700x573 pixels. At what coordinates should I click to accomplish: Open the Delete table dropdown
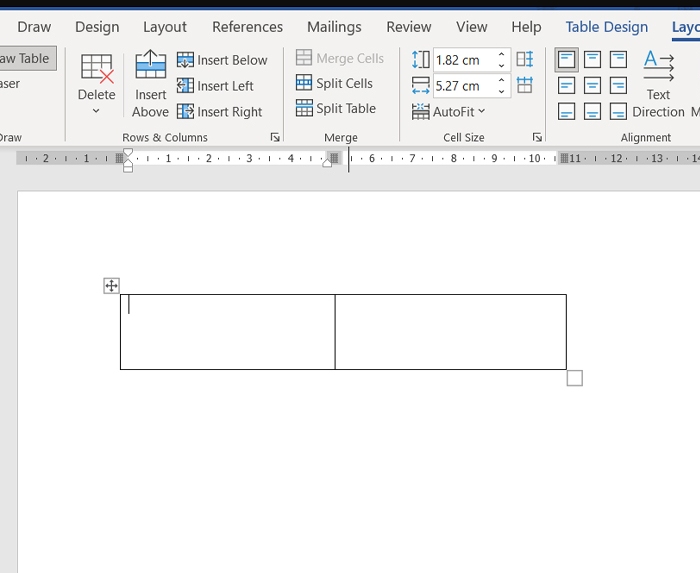pos(96,85)
